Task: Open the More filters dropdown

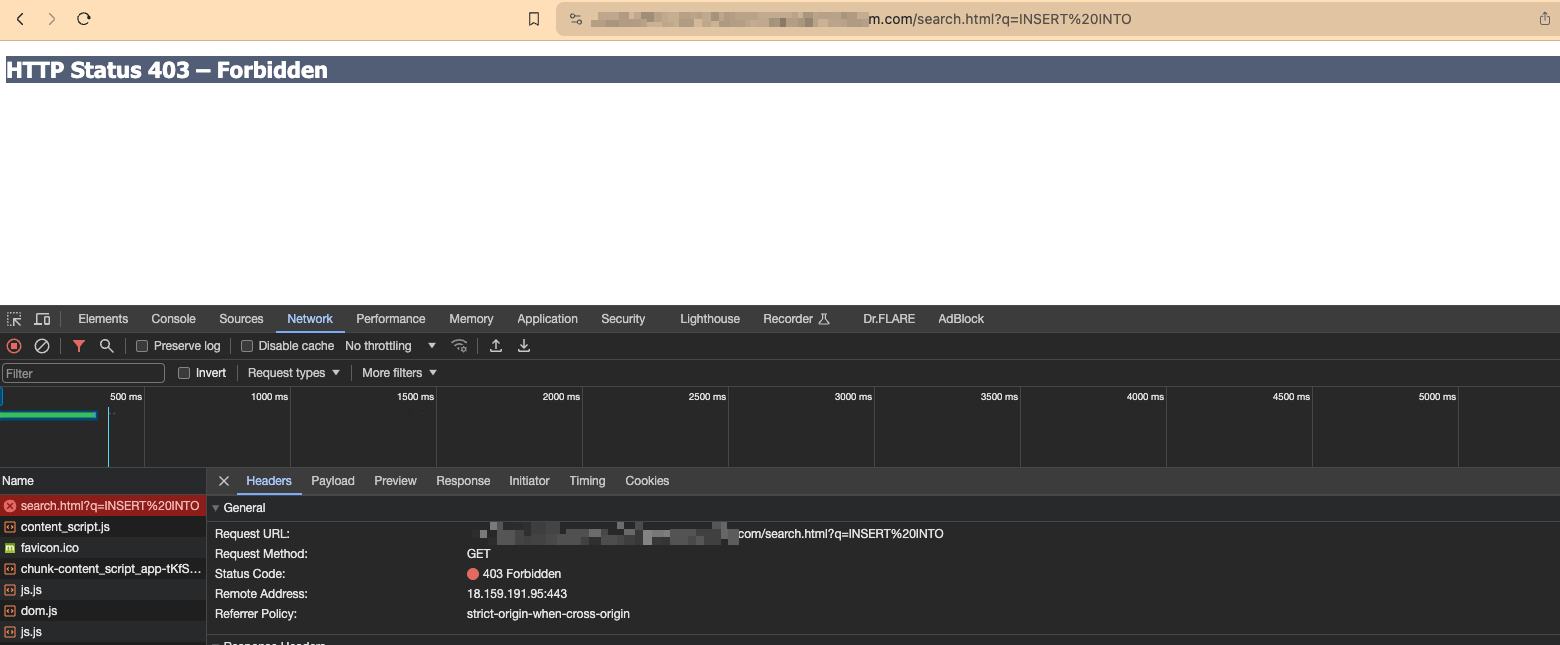Action: point(399,373)
